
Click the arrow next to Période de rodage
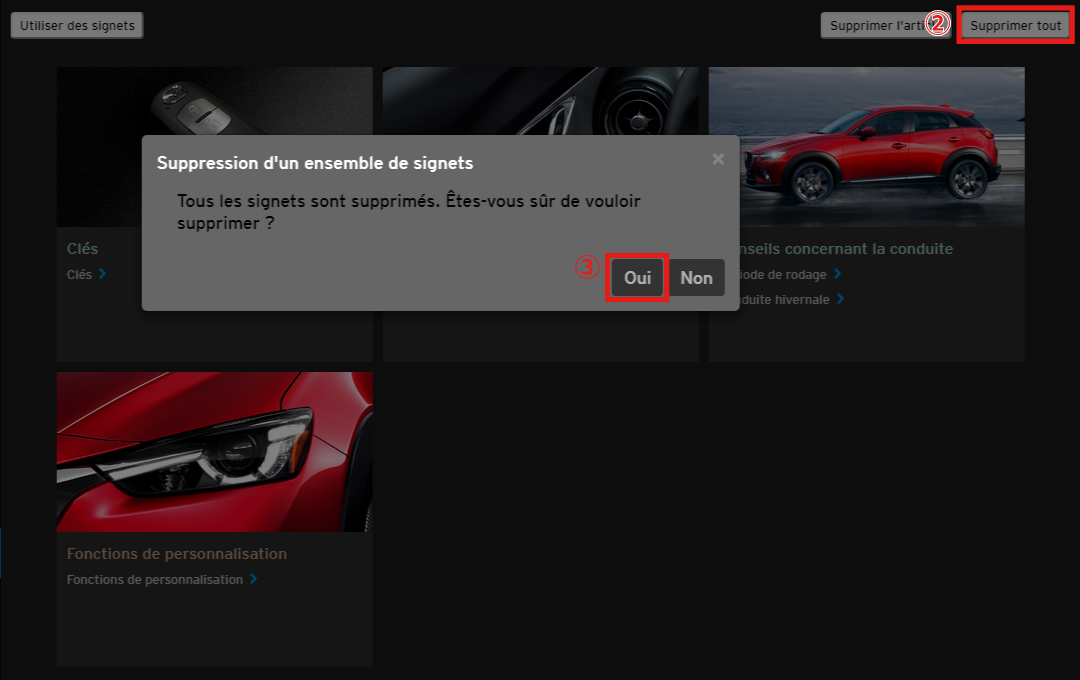[838, 274]
